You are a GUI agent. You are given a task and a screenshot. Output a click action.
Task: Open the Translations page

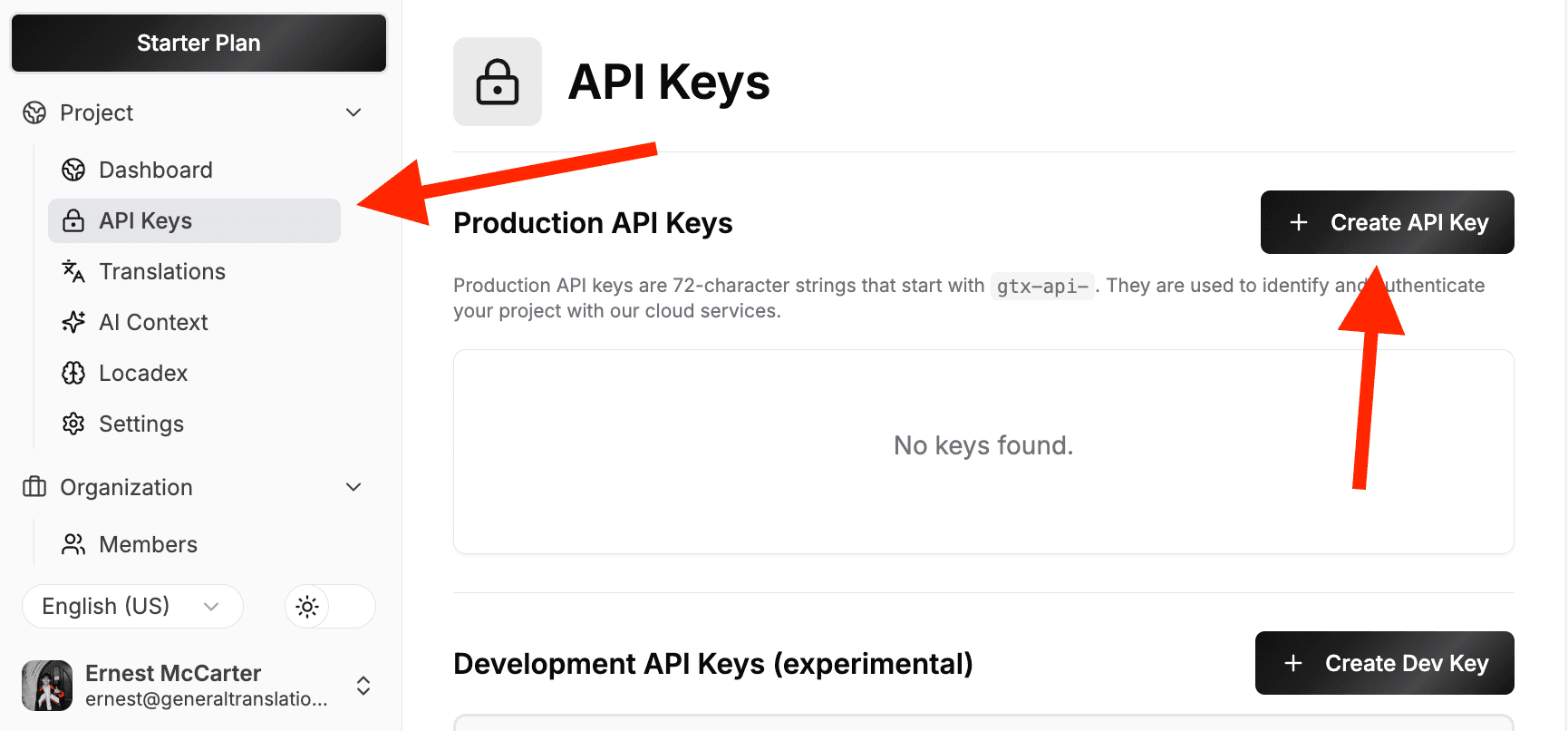point(162,271)
